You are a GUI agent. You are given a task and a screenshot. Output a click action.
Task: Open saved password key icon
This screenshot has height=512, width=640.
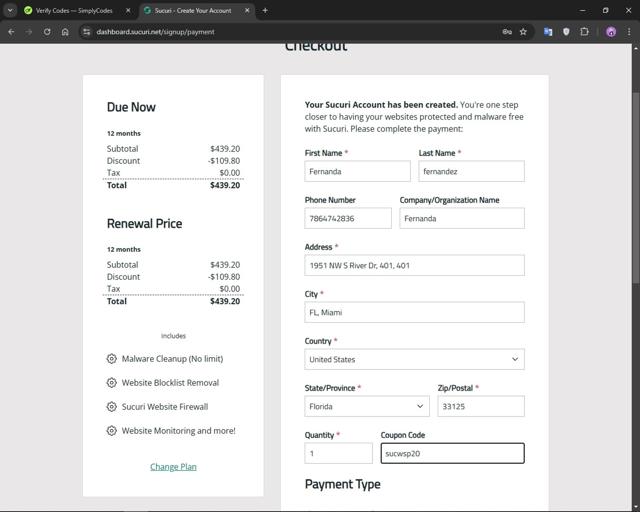507,32
